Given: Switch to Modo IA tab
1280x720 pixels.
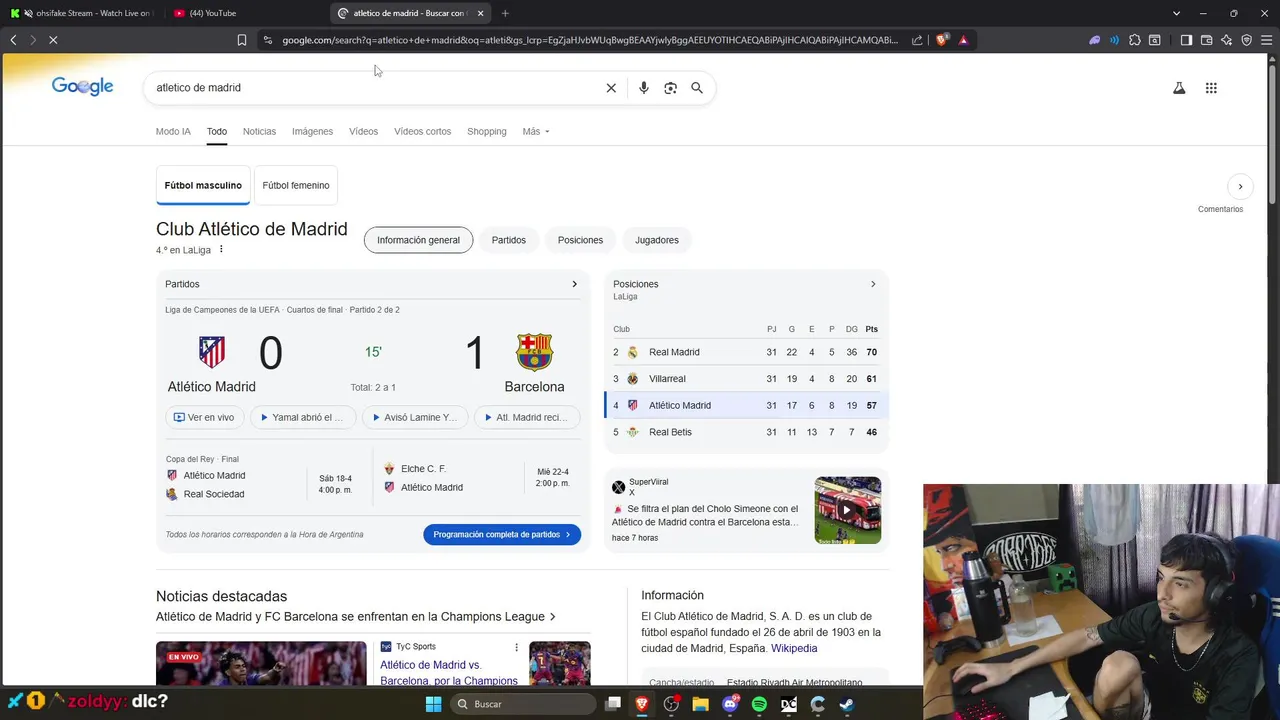Looking at the screenshot, I should (173, 131).
